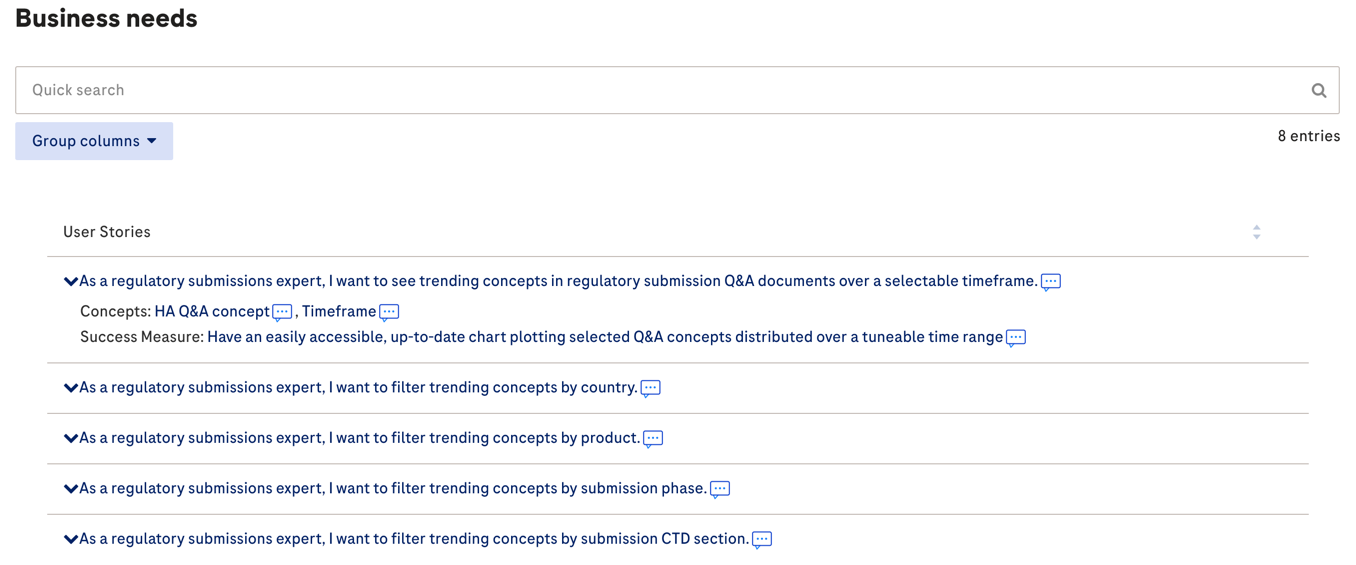Open comment icon on filter by product story
The width and height of the screenshot is (1356, 565).
pos(653,439)
